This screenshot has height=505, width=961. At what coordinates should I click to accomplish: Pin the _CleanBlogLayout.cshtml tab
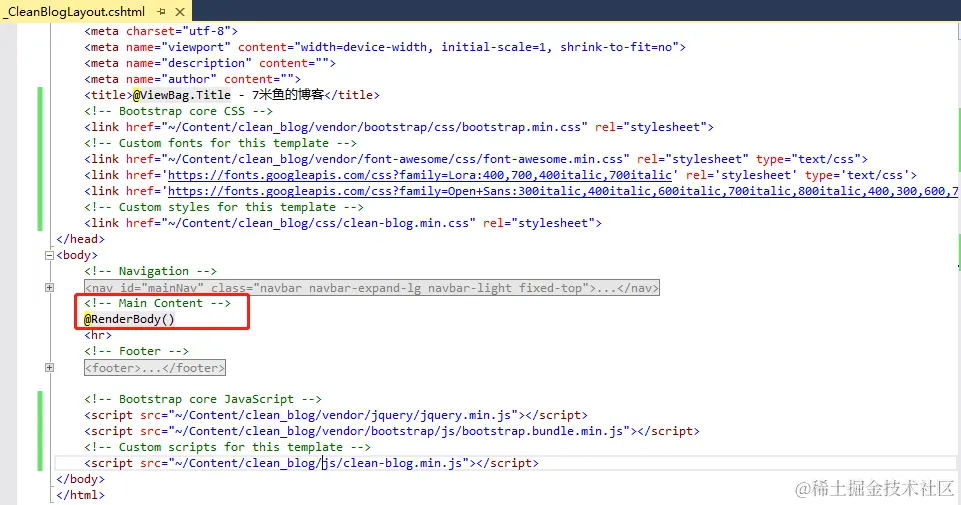[161, 12]
